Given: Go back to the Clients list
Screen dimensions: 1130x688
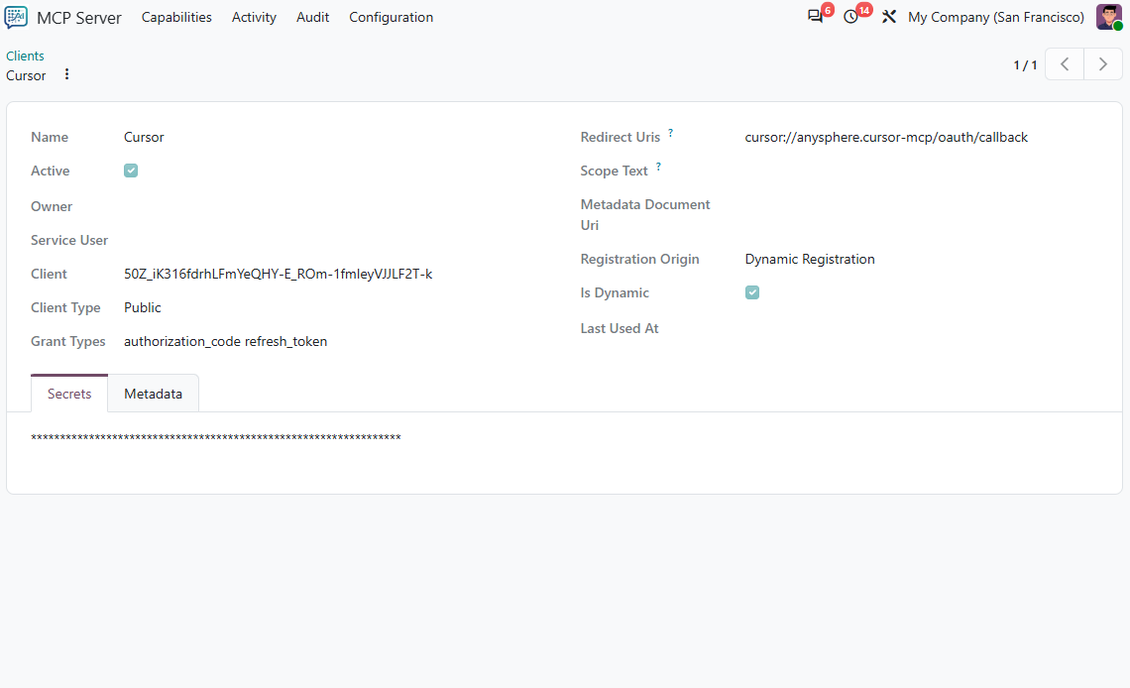Looking at the screenshot, I should [25, 55].
